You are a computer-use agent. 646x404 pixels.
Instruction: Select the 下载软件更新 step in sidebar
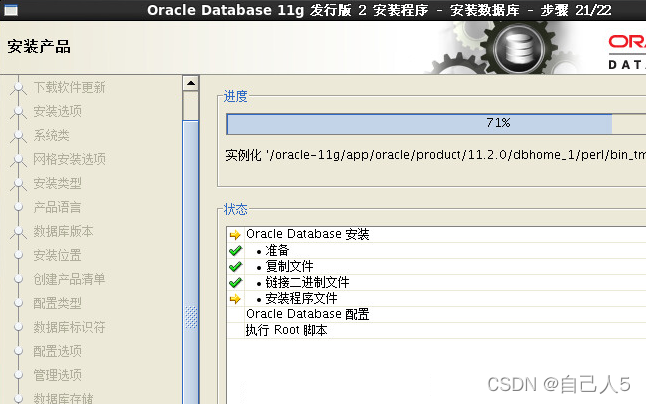tap(69, 87)
